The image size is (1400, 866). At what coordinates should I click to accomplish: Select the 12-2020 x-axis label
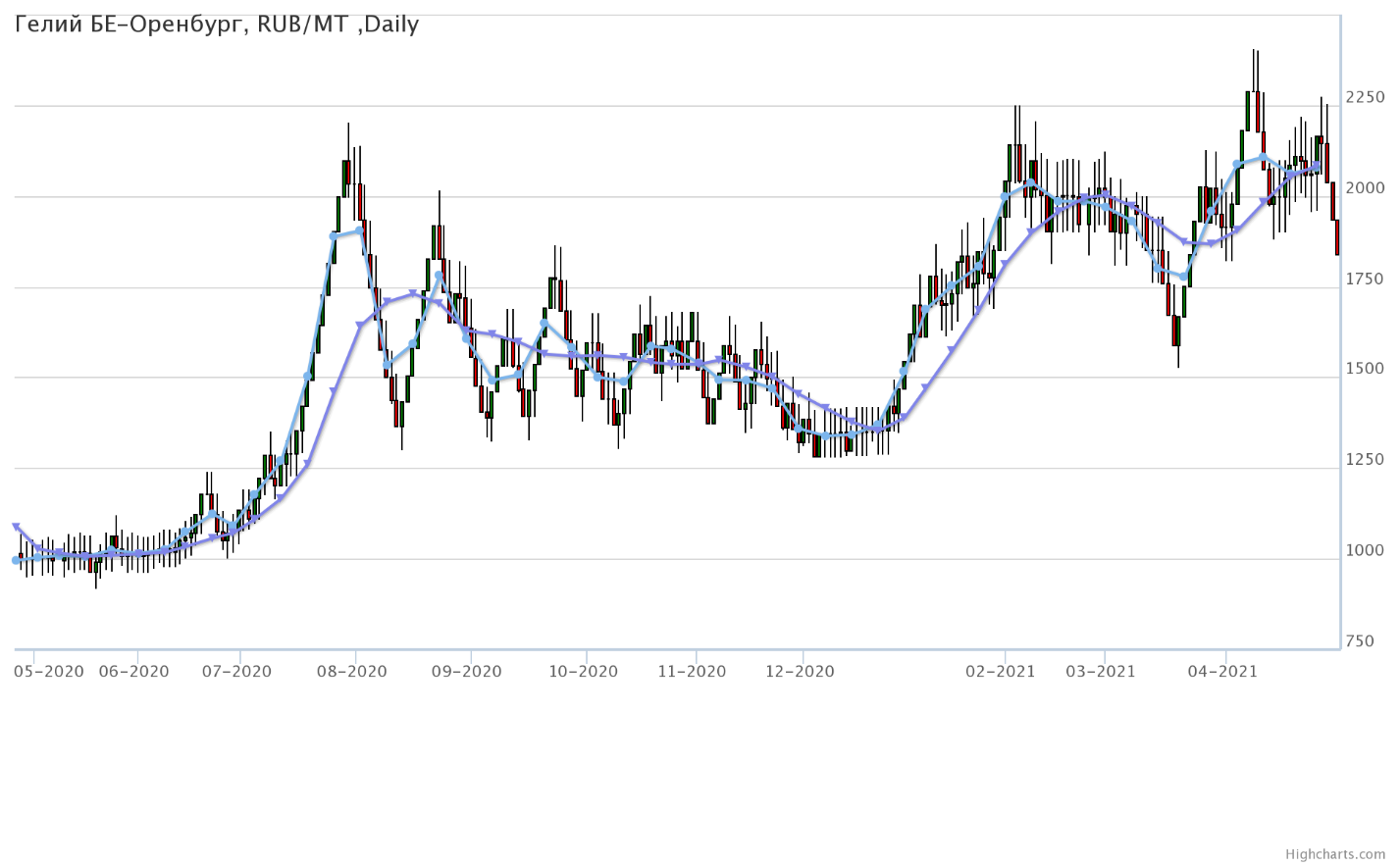(x=800, y=672)
